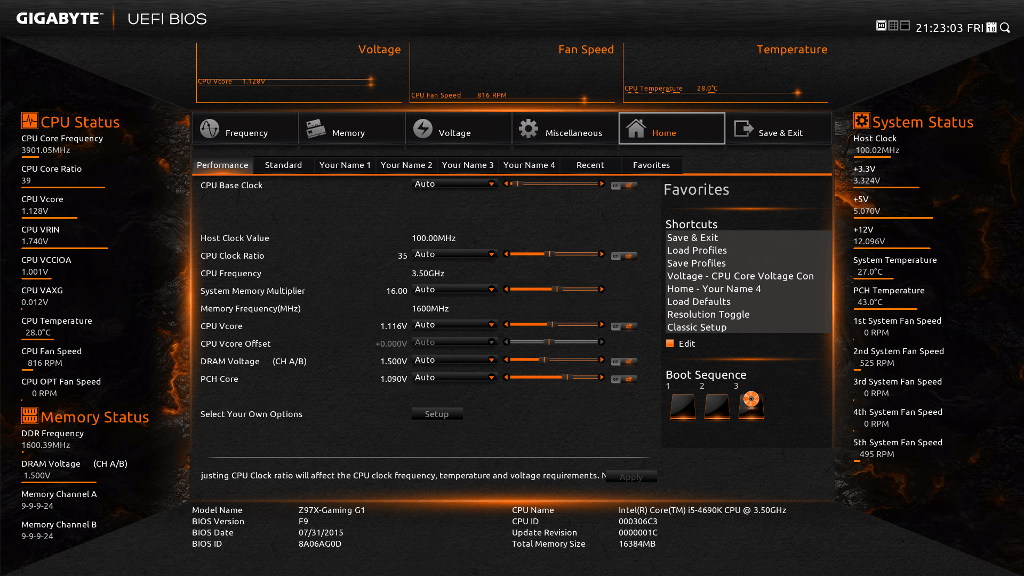
Task: Open CPU Base Clock Auto dropdown
Action: click(454, 184)
